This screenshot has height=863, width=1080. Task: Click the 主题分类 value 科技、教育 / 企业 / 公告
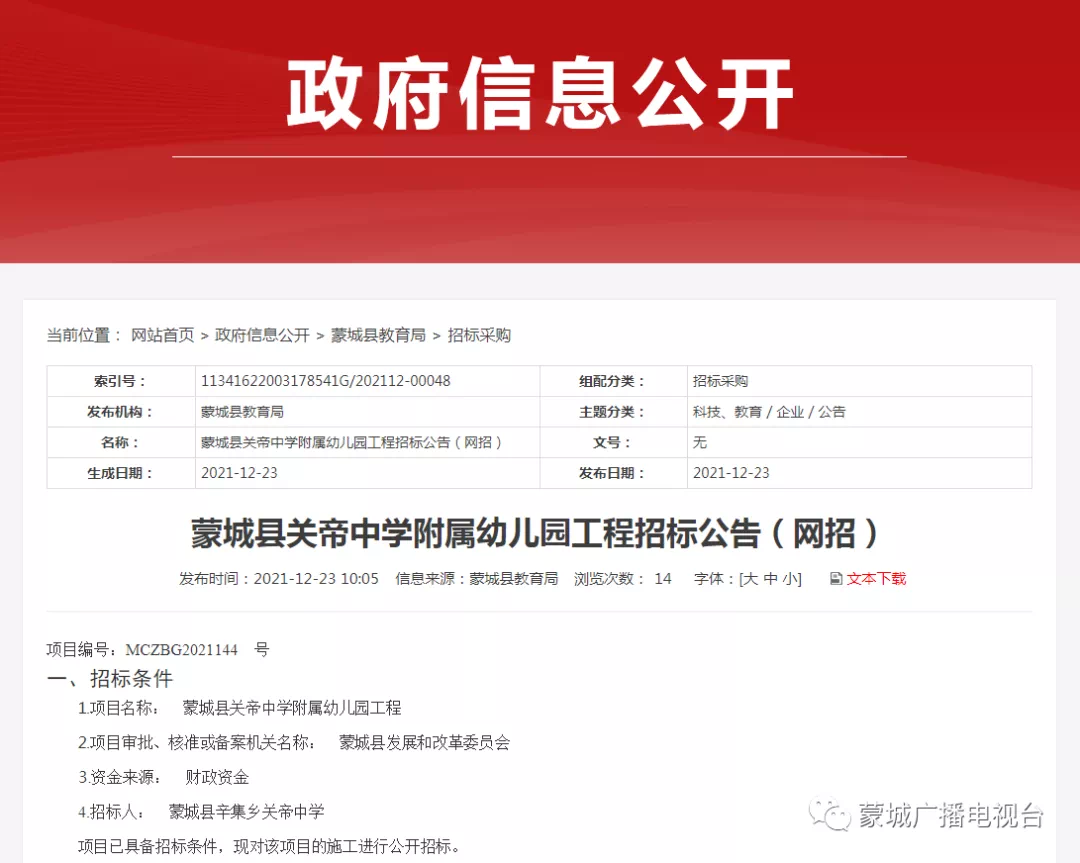pos(769,412)
